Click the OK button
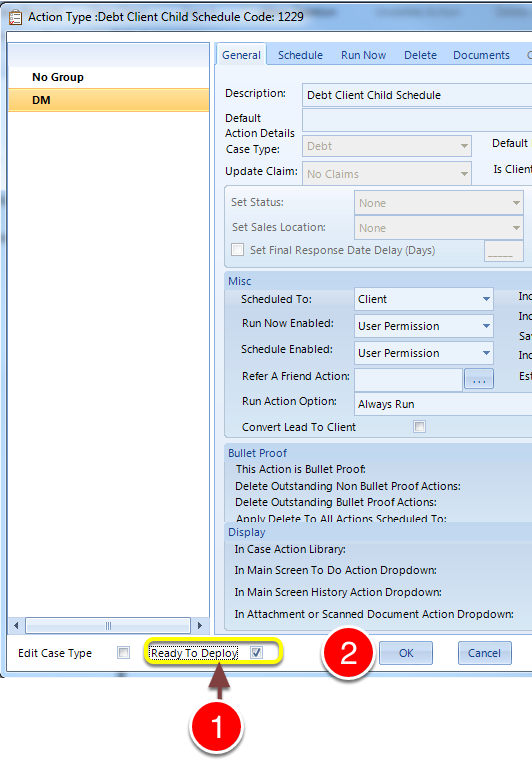 coord(406,653)
